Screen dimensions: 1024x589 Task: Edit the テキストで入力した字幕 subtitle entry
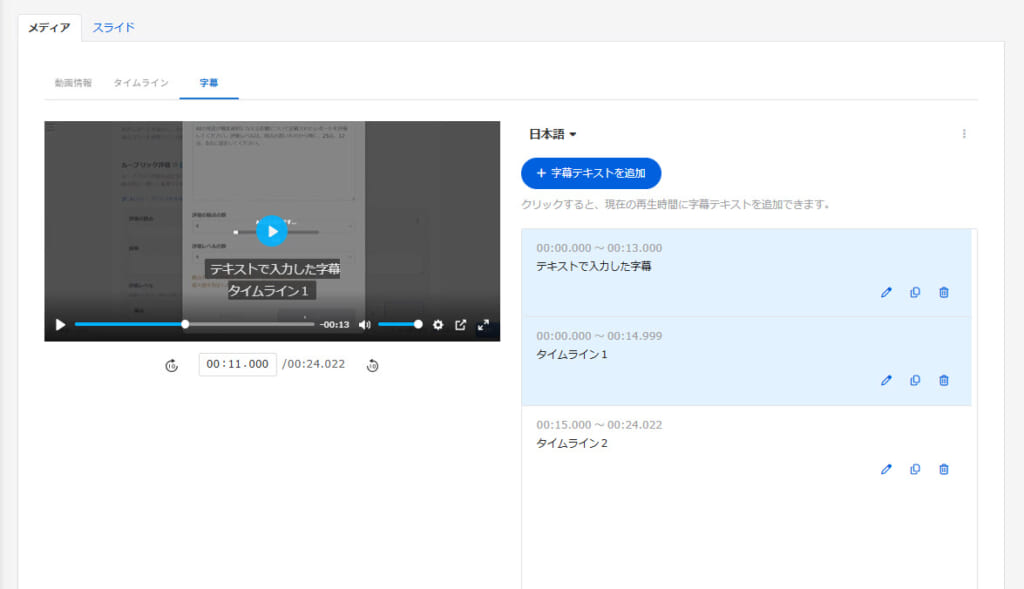(x=886, y=292)
